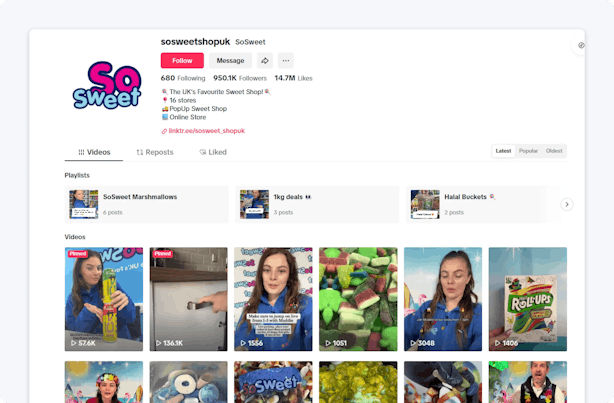Sort videos by Popular
The image size is (614, 403).
click(x=528, y=151)
